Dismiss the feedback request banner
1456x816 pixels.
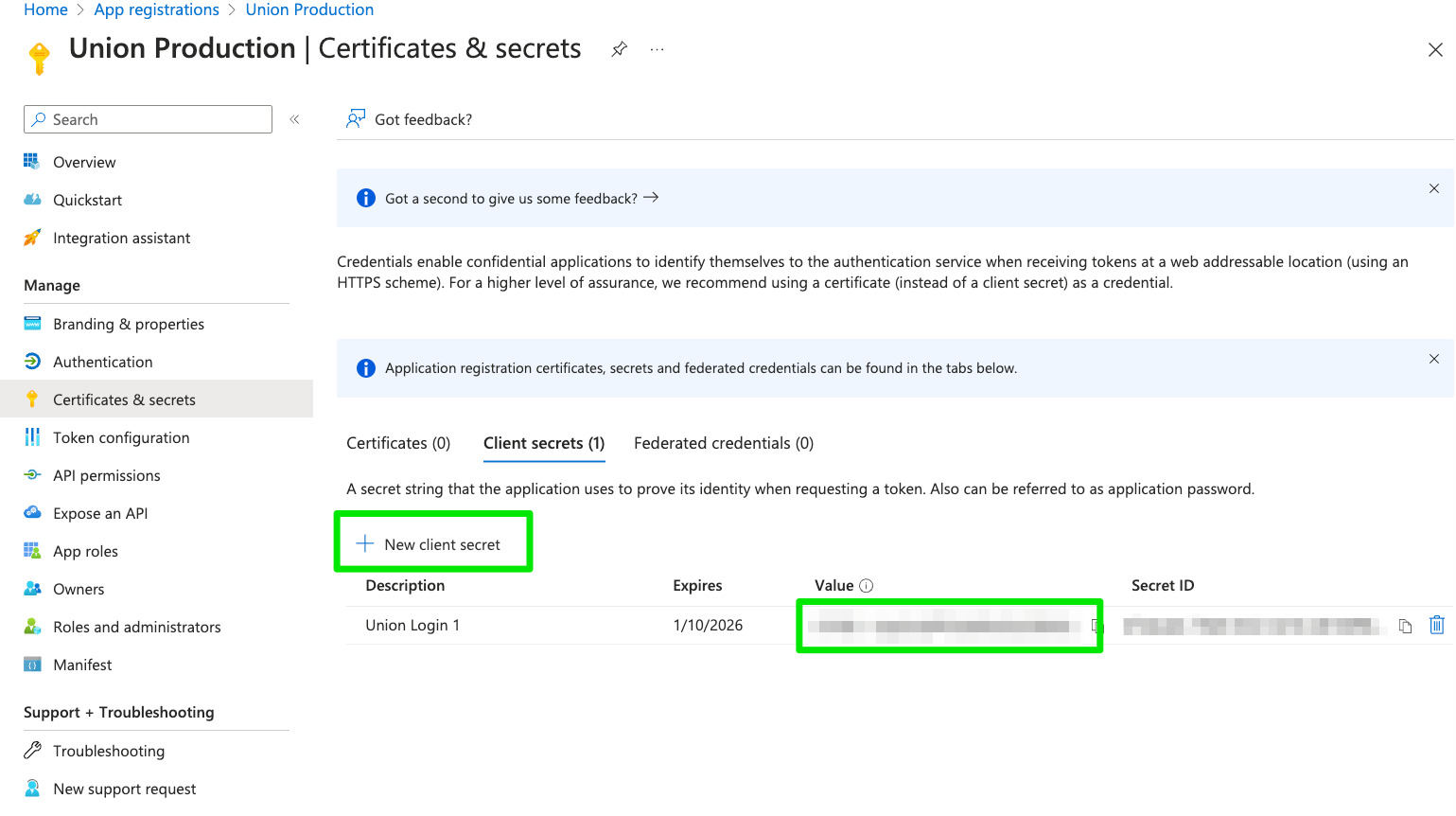(1434, 188)
